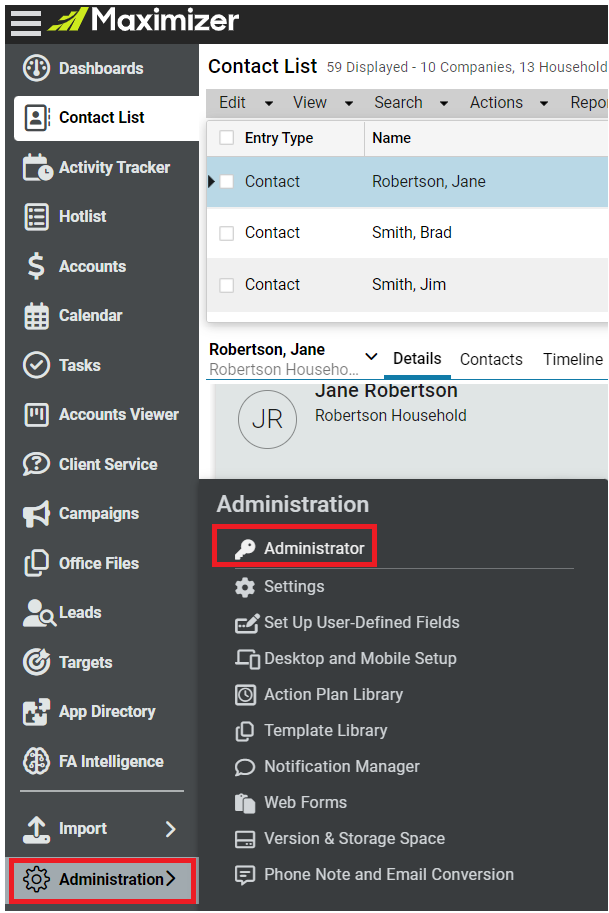Click the Maximizer logo

(x=143, y=20)
